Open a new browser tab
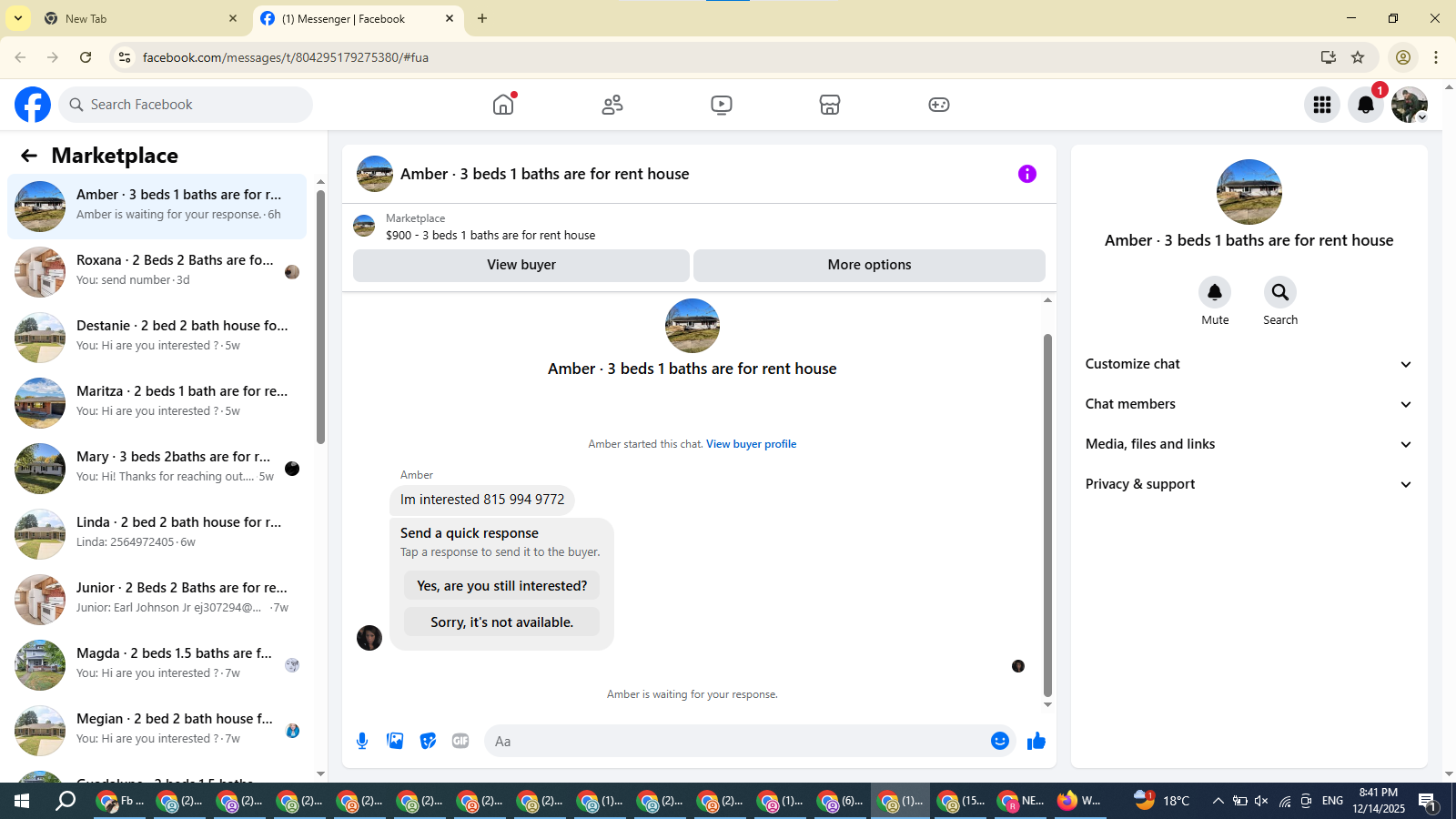This screenshot has height=819, width=1456. coord(482,18)
